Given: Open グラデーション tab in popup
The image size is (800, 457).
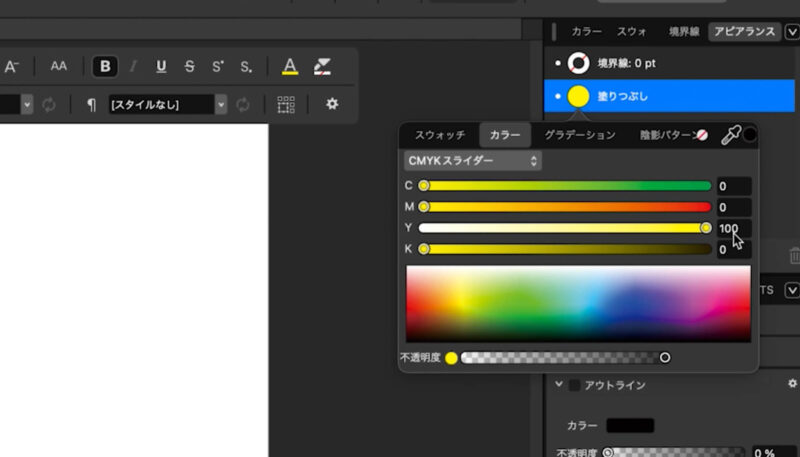Looking at the screenshot, I should [580, 135].
